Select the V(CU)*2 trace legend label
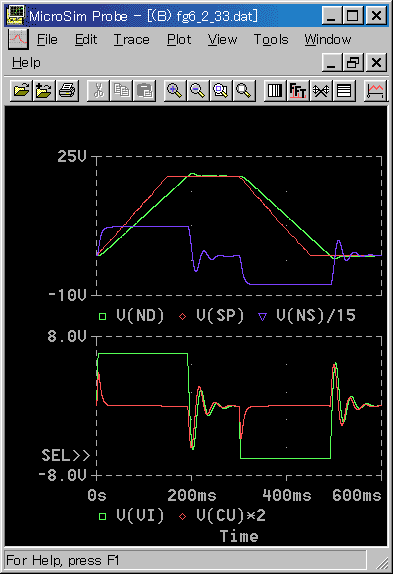Image resolution: width=393 pixels, height=574 pixels. coord(231,516)
